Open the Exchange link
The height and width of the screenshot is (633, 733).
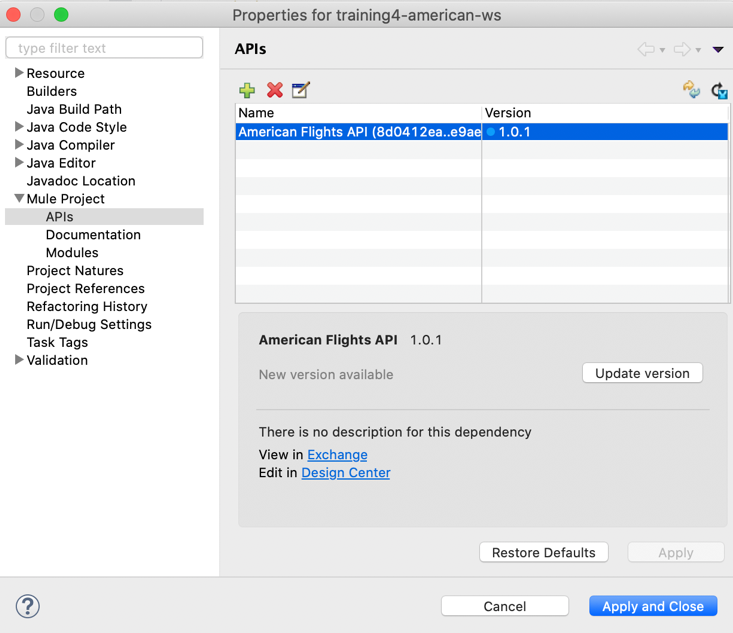click(337, 455)
